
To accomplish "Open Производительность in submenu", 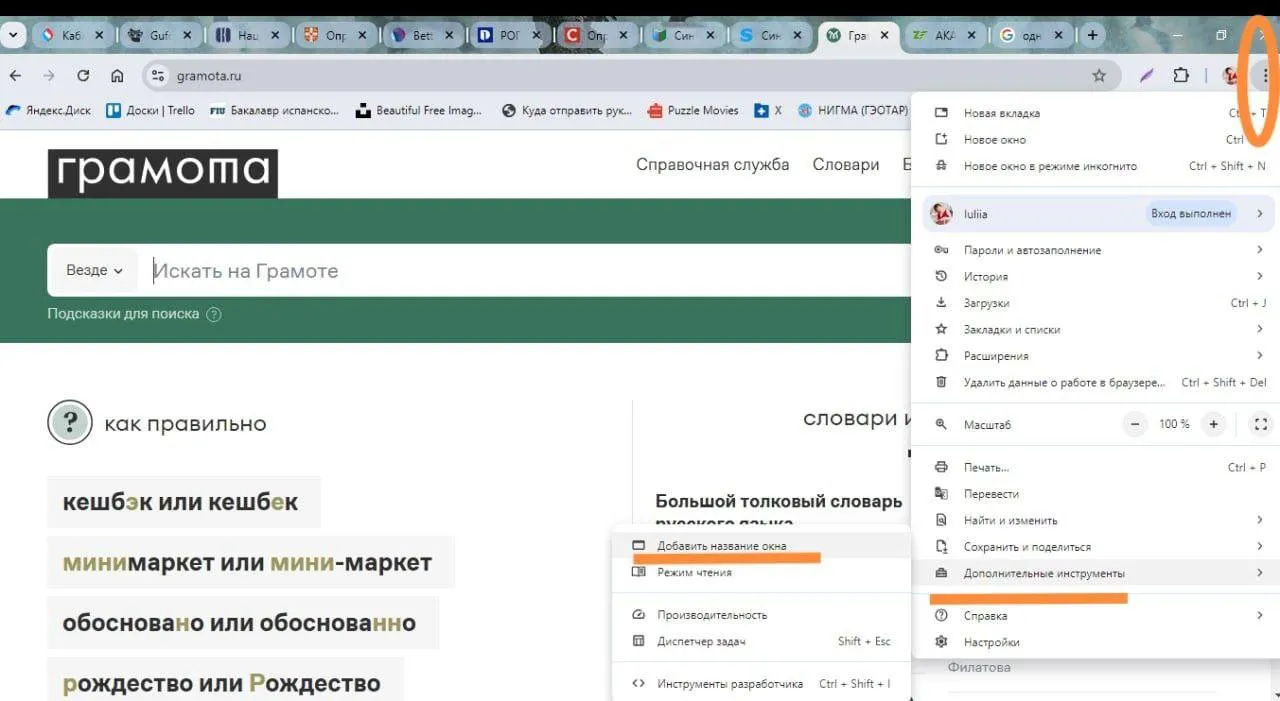I will (762, 615).
